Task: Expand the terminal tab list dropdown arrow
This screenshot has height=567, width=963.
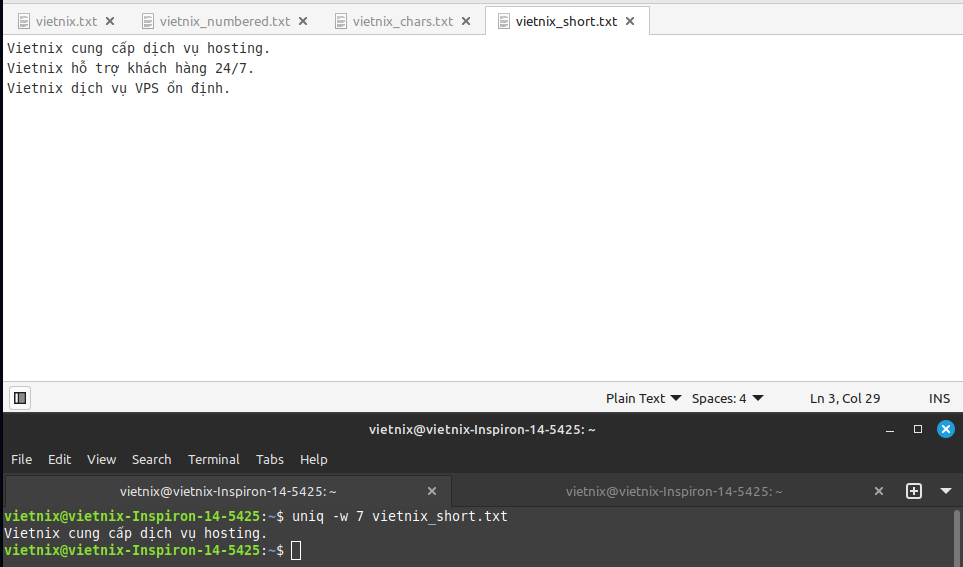Action: pos(946,491)
